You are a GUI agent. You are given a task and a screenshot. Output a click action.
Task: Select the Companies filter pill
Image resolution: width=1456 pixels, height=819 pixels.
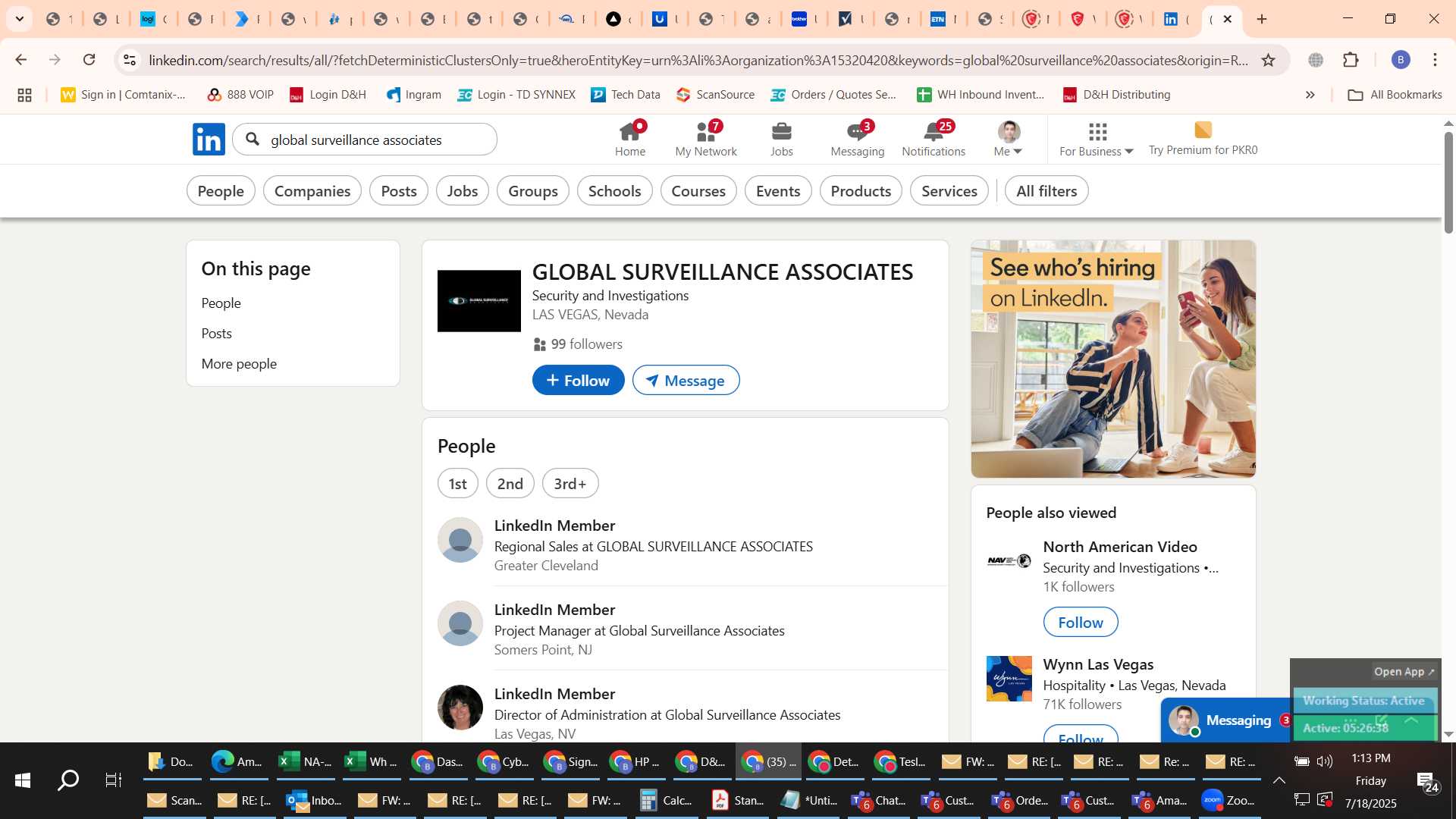[312, 191]
